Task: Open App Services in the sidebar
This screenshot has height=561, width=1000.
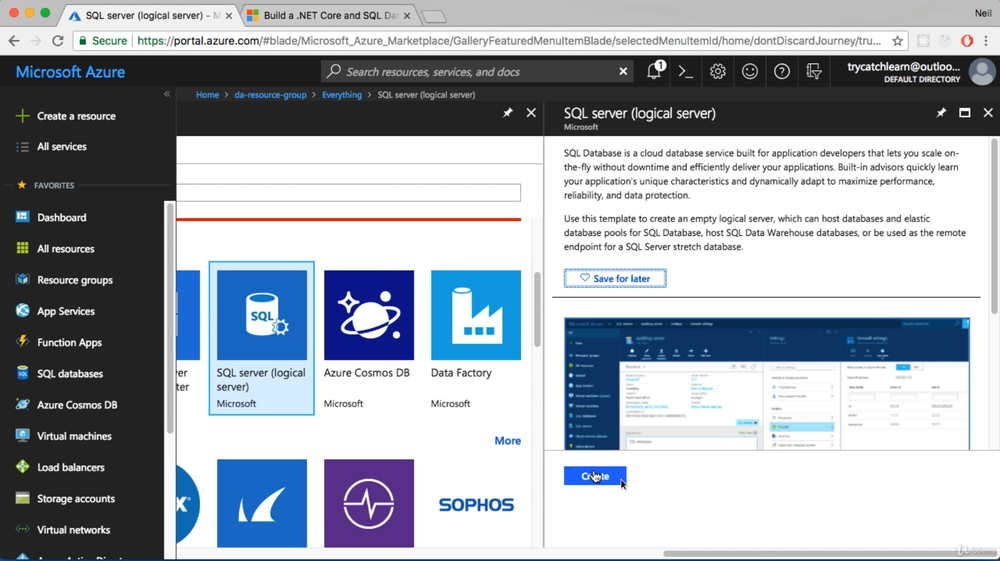Action: (x=55, y=311)
